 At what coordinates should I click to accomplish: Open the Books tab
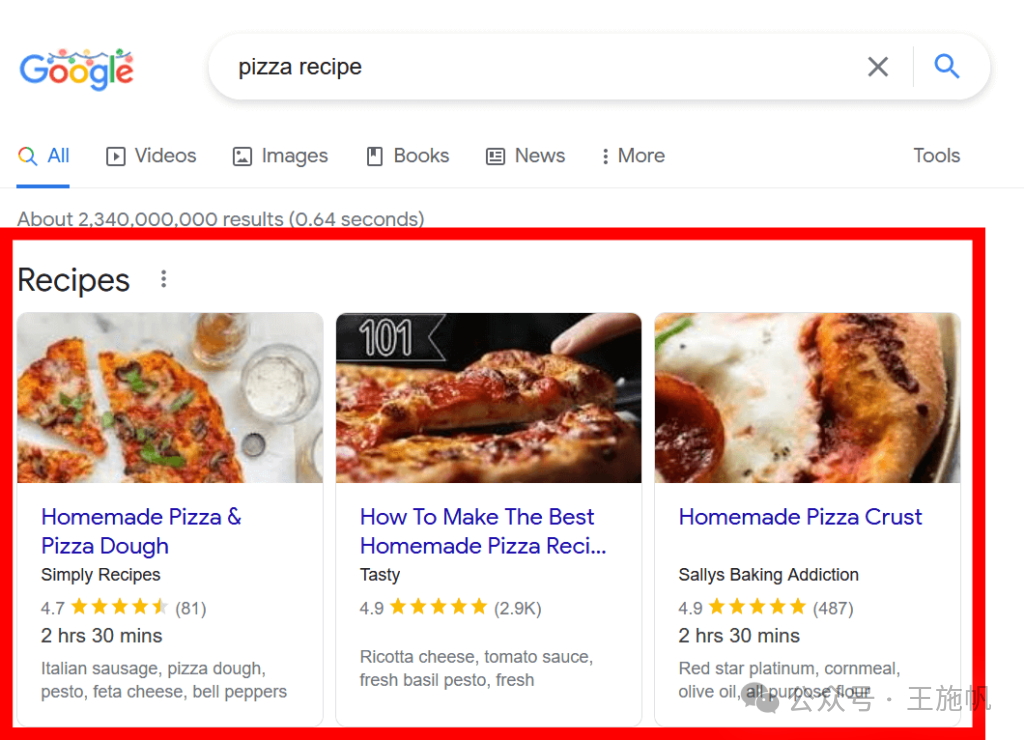(x=408, y=155)
